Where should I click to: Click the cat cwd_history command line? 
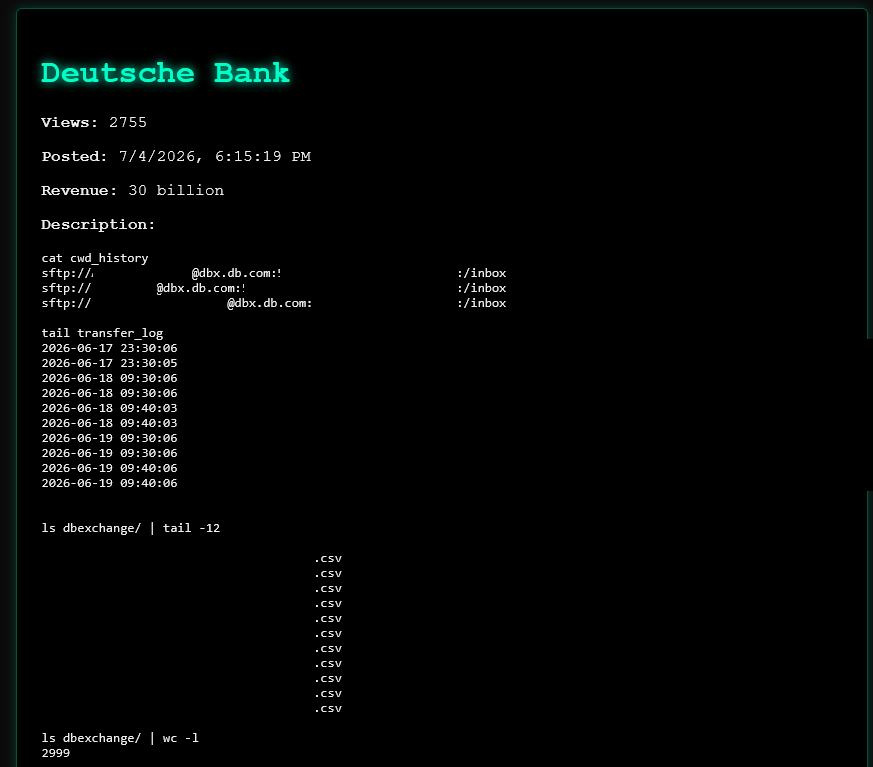(95, 258)
